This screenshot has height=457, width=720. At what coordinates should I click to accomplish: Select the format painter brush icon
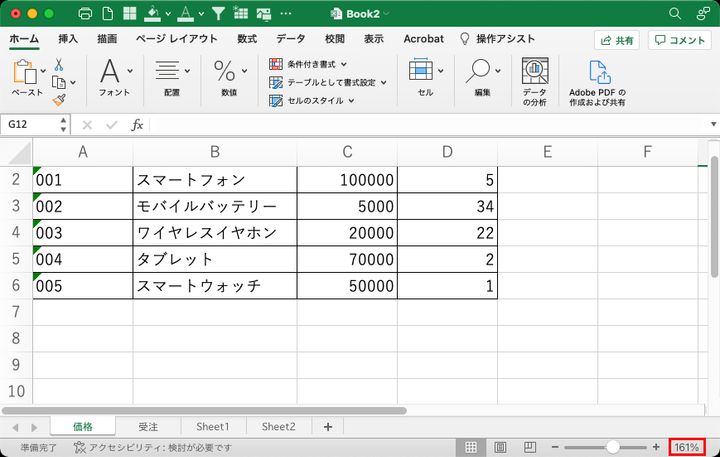[x=59, y=100]
